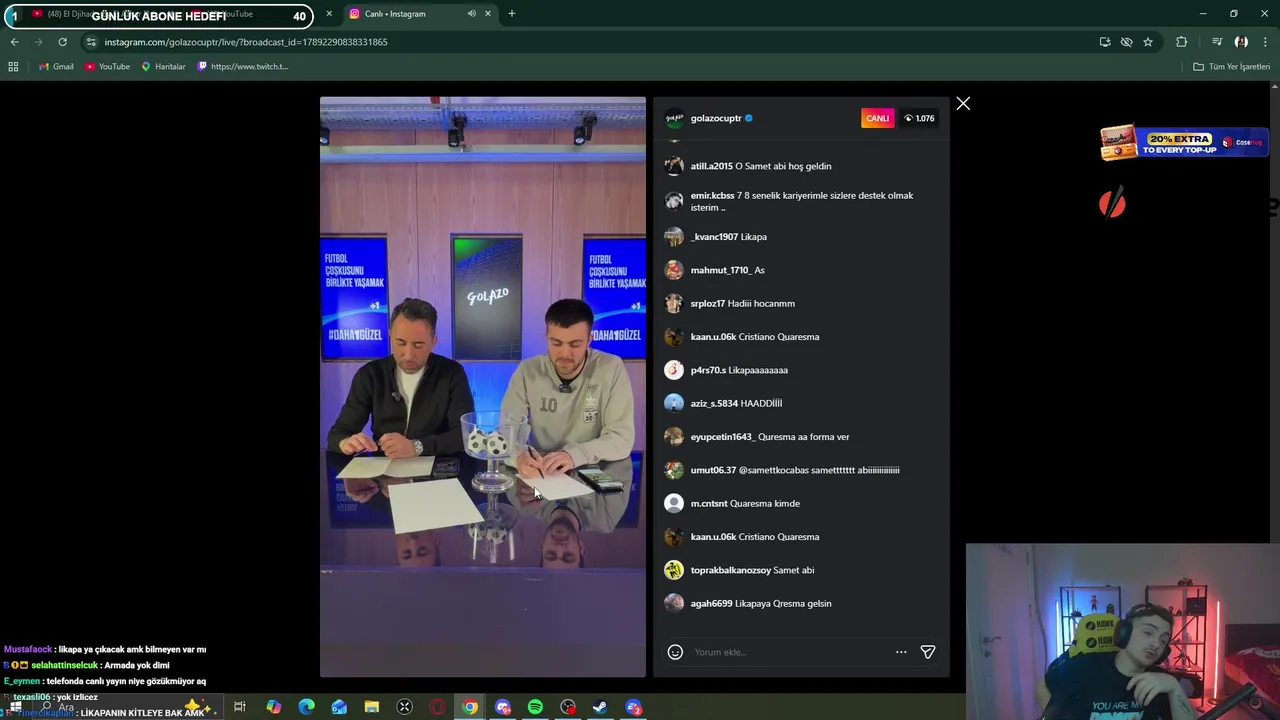View site information icon in address bar

[x=91, y=42]
